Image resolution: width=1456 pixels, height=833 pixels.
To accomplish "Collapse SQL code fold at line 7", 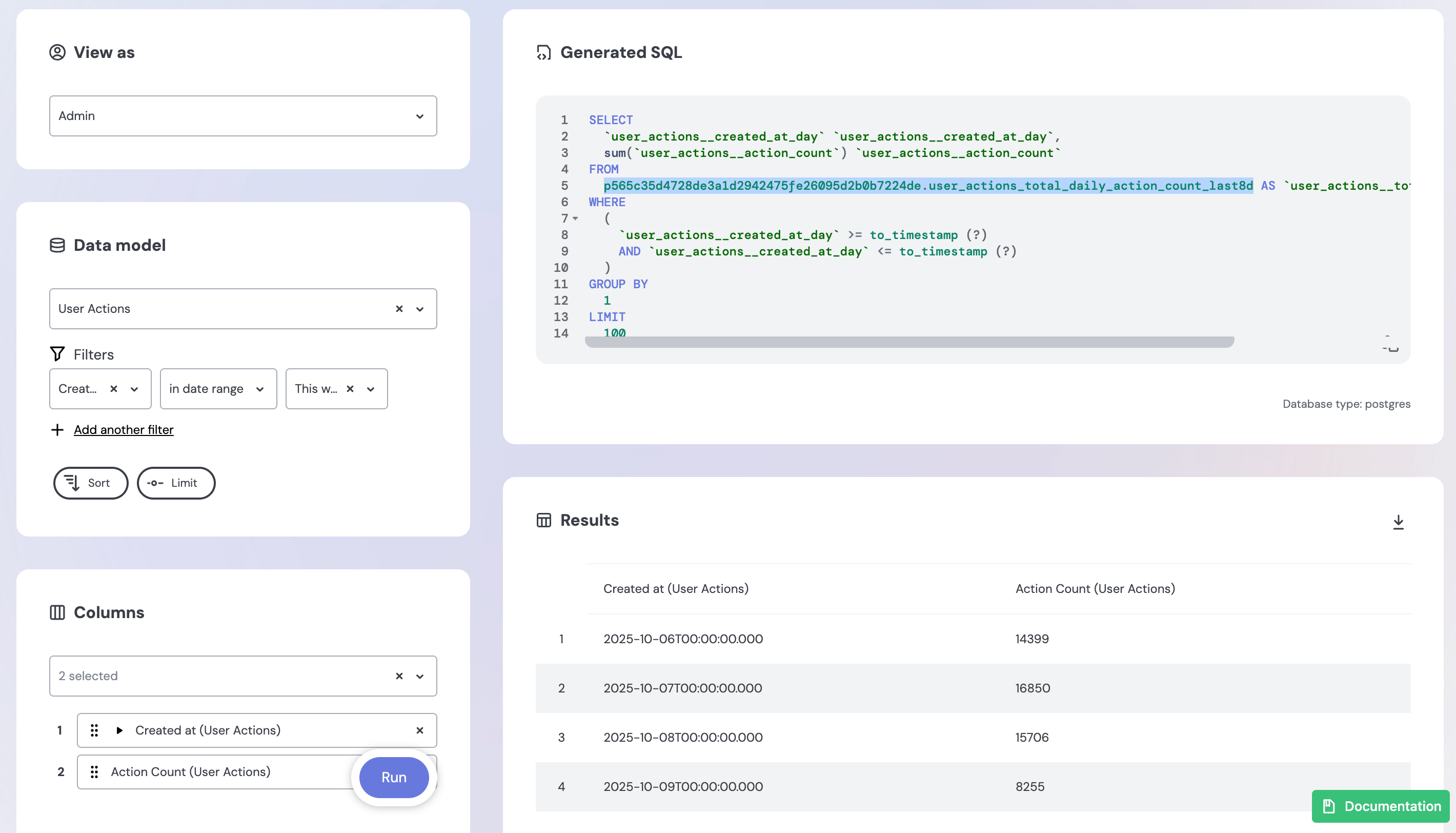I will (x=575, y=219).
